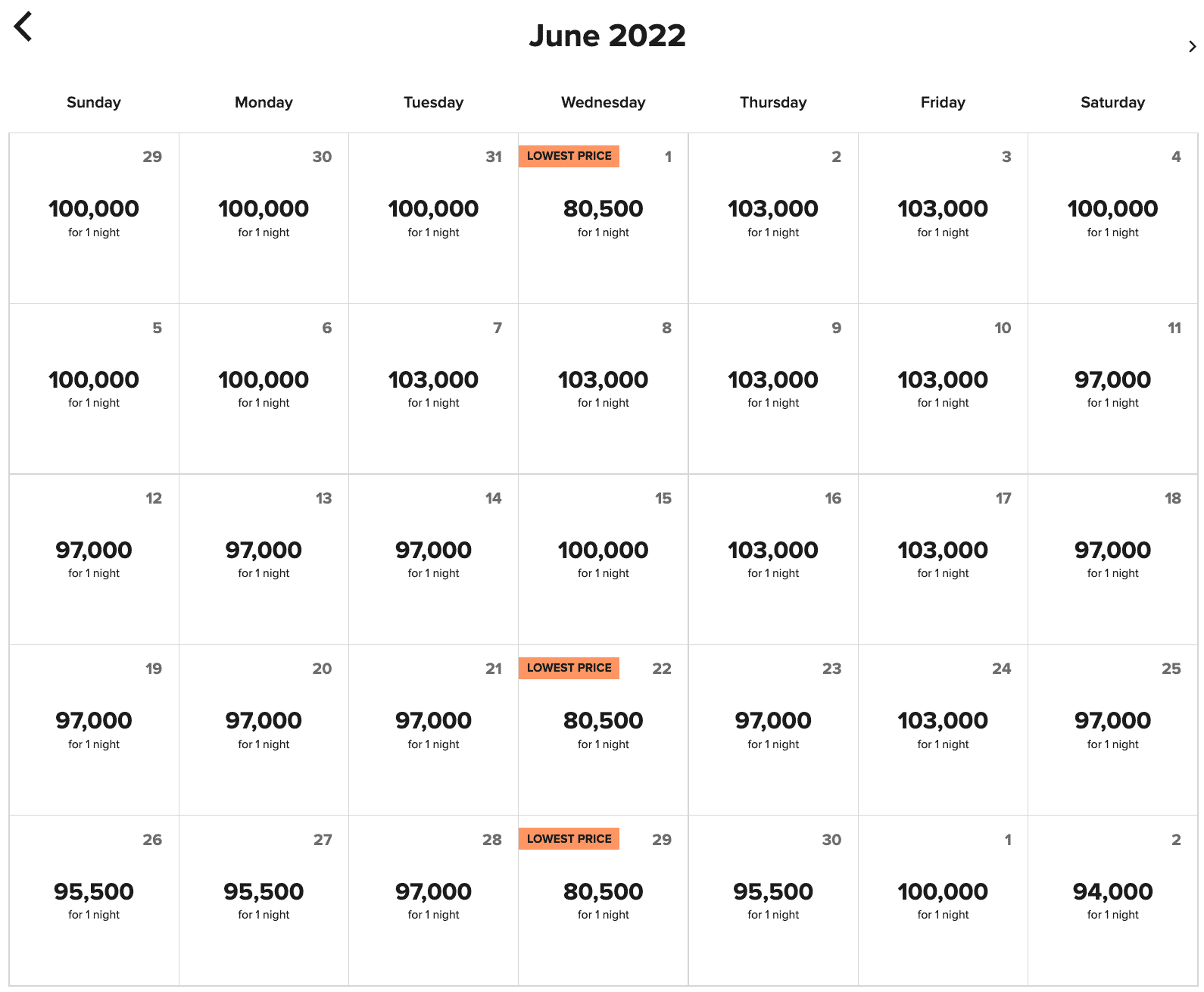Image resolution: width=1204 pixels, height=992 pixels.
Task: Click the June 7 date cell
Action: [433, 388]
